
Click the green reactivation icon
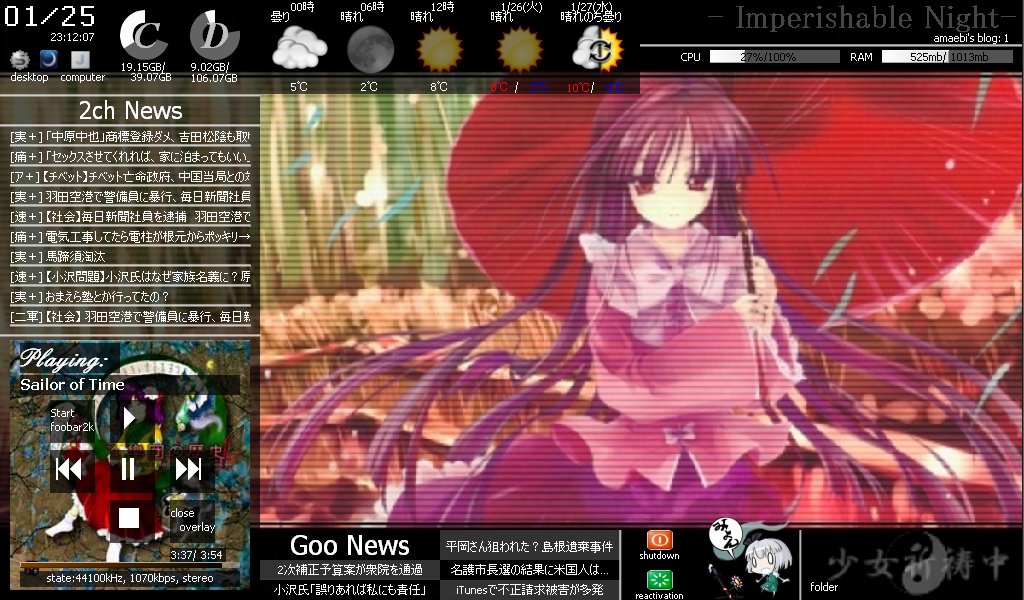click(660, 580)
